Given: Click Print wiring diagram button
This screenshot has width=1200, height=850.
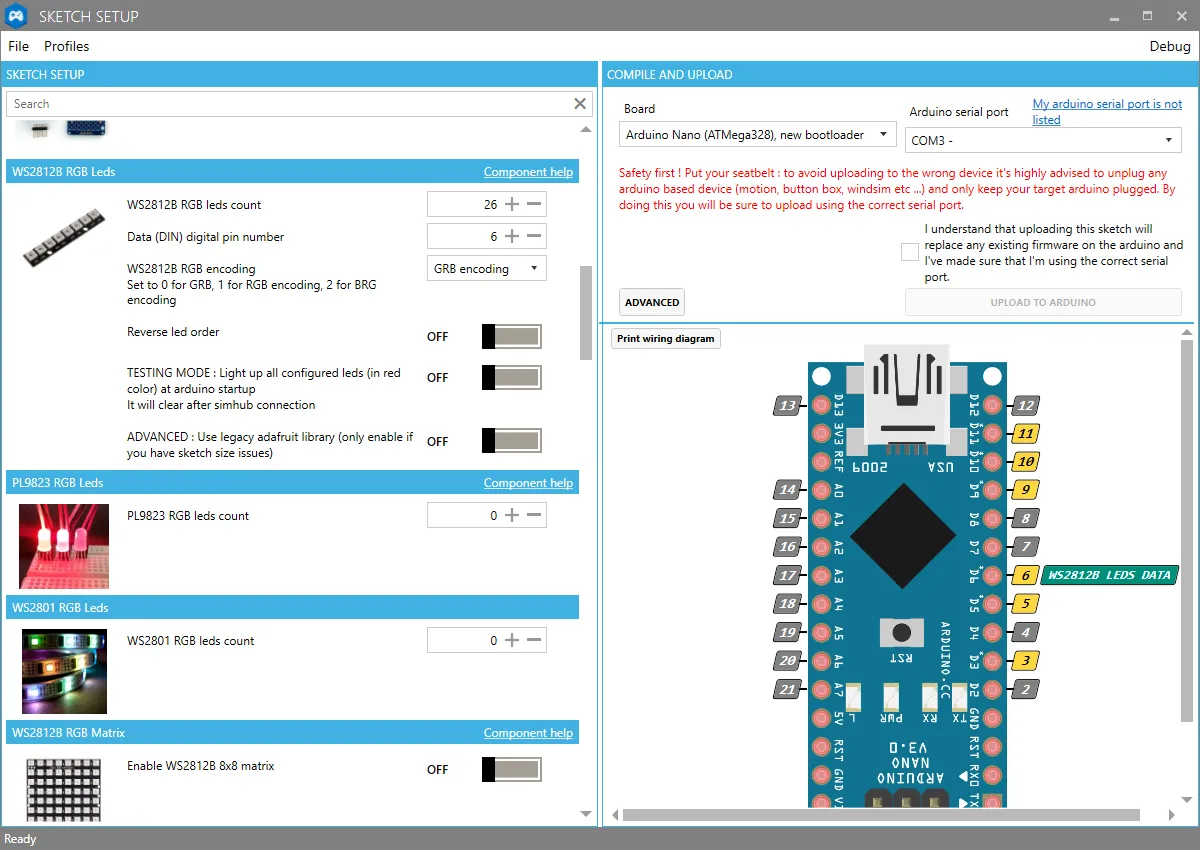Looking at the screenshot, I should [666, 338].
